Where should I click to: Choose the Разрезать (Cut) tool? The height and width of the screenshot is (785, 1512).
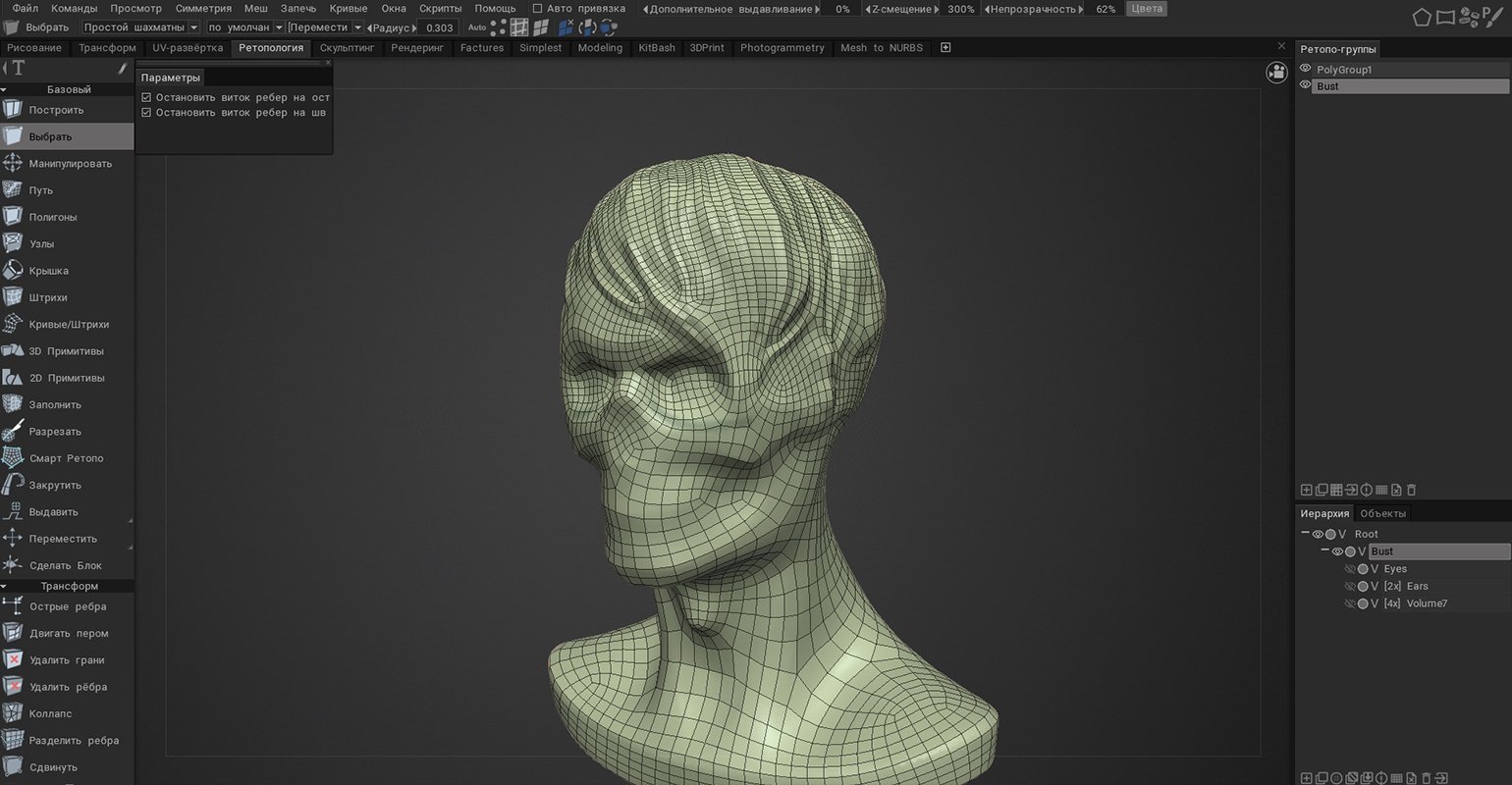coord(55,432)
